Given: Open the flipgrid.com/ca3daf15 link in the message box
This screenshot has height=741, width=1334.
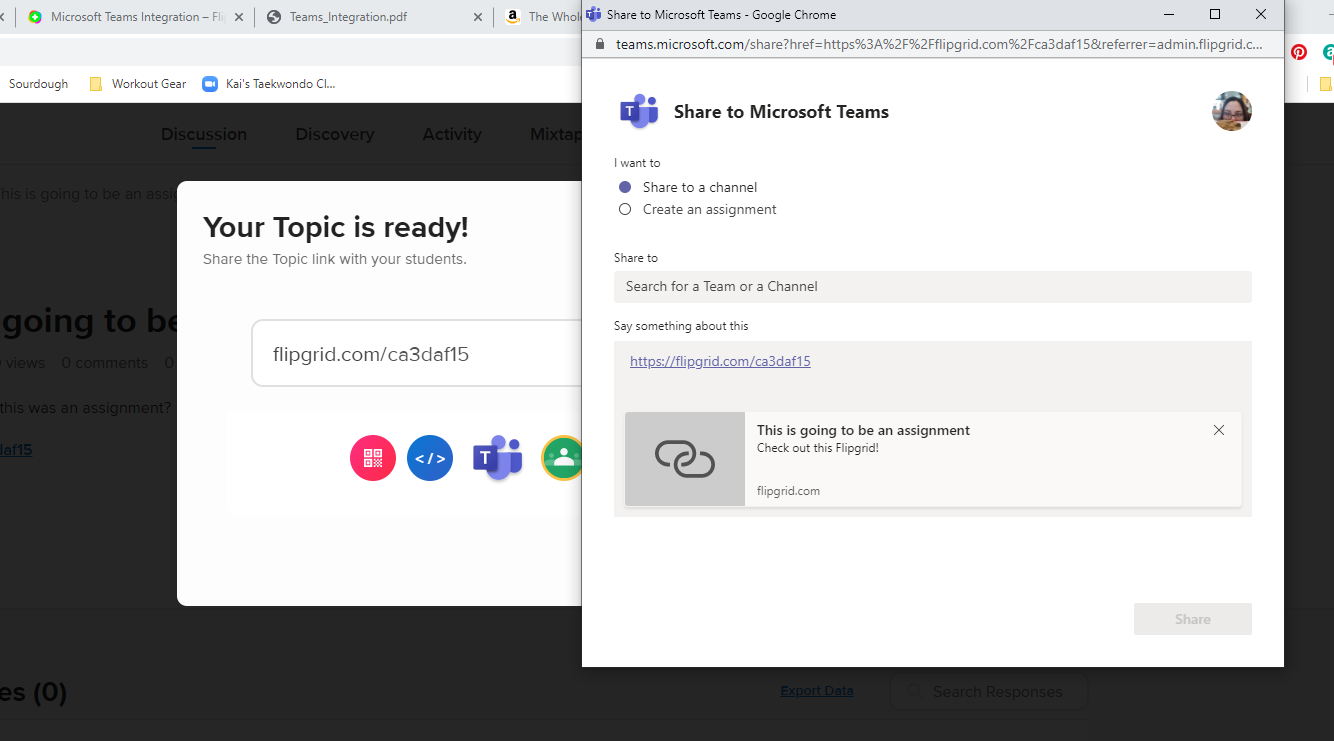Looking at the screenshot, I should [720, 361].
